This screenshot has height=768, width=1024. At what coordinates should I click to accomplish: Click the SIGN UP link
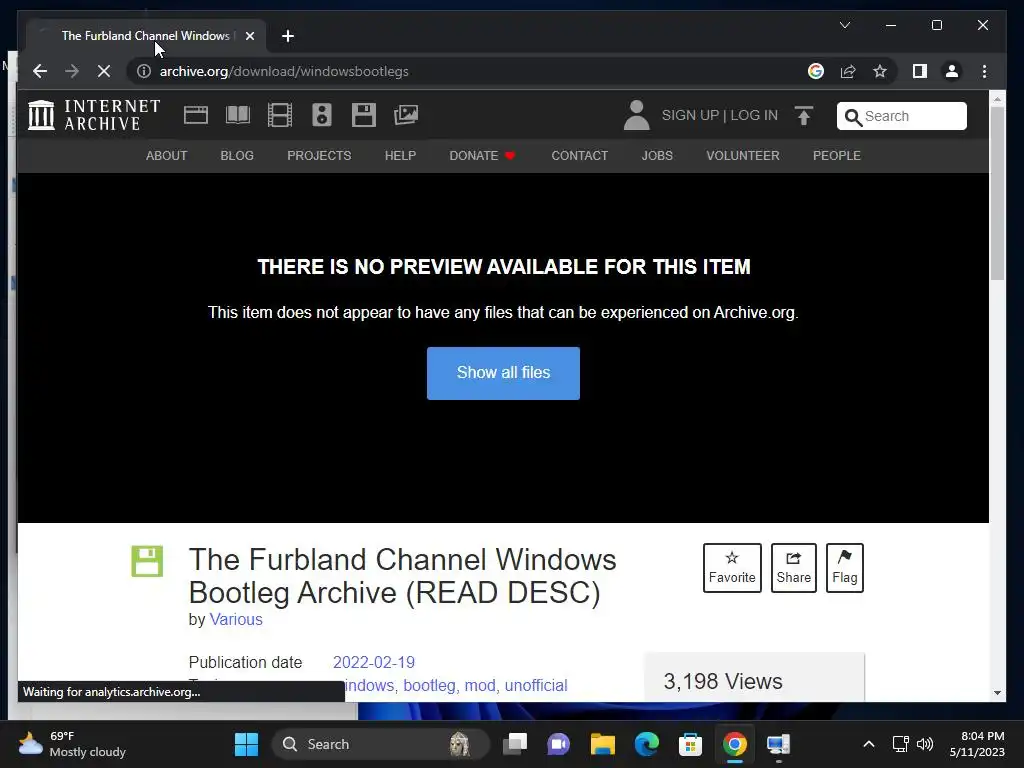[690, 115]
